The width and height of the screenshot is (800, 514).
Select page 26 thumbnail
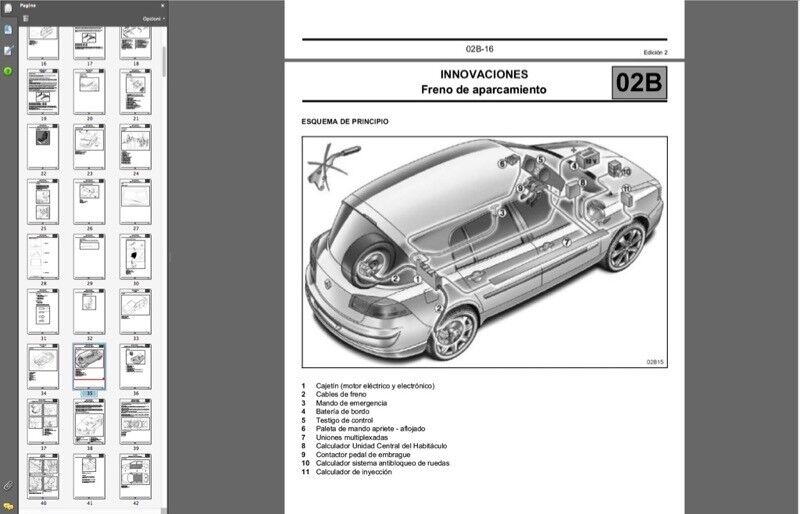pos(89,202)
